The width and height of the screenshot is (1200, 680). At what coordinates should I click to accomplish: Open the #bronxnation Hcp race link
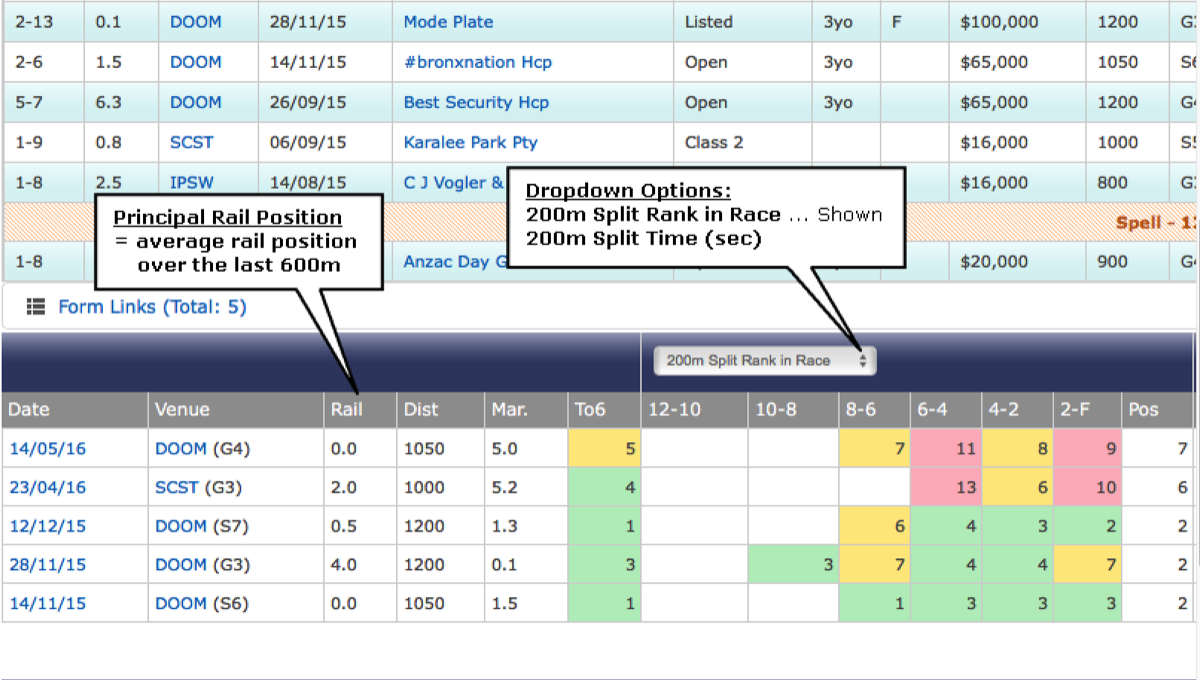coord(477,62)
